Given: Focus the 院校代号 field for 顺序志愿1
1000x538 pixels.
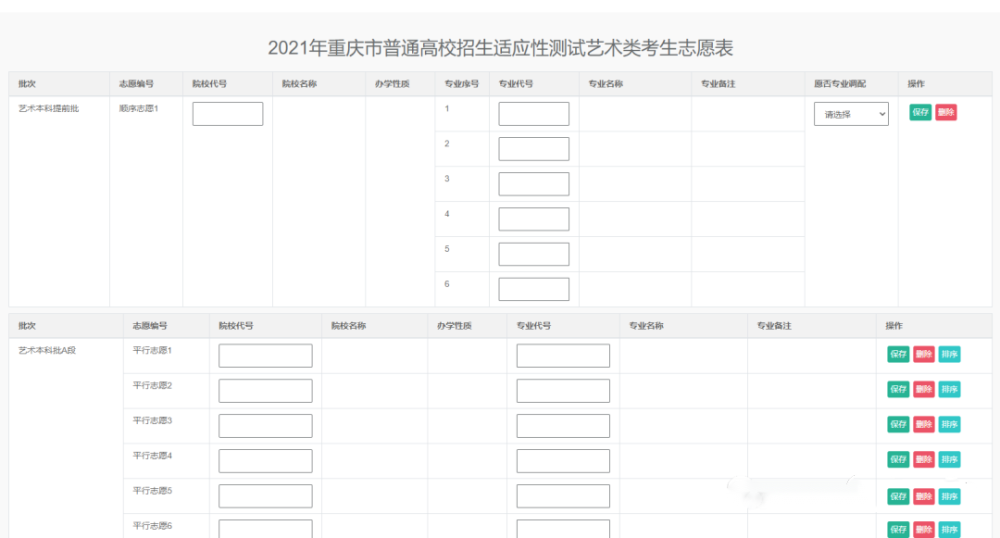Looking at the screenshot, I should [228, 114].
